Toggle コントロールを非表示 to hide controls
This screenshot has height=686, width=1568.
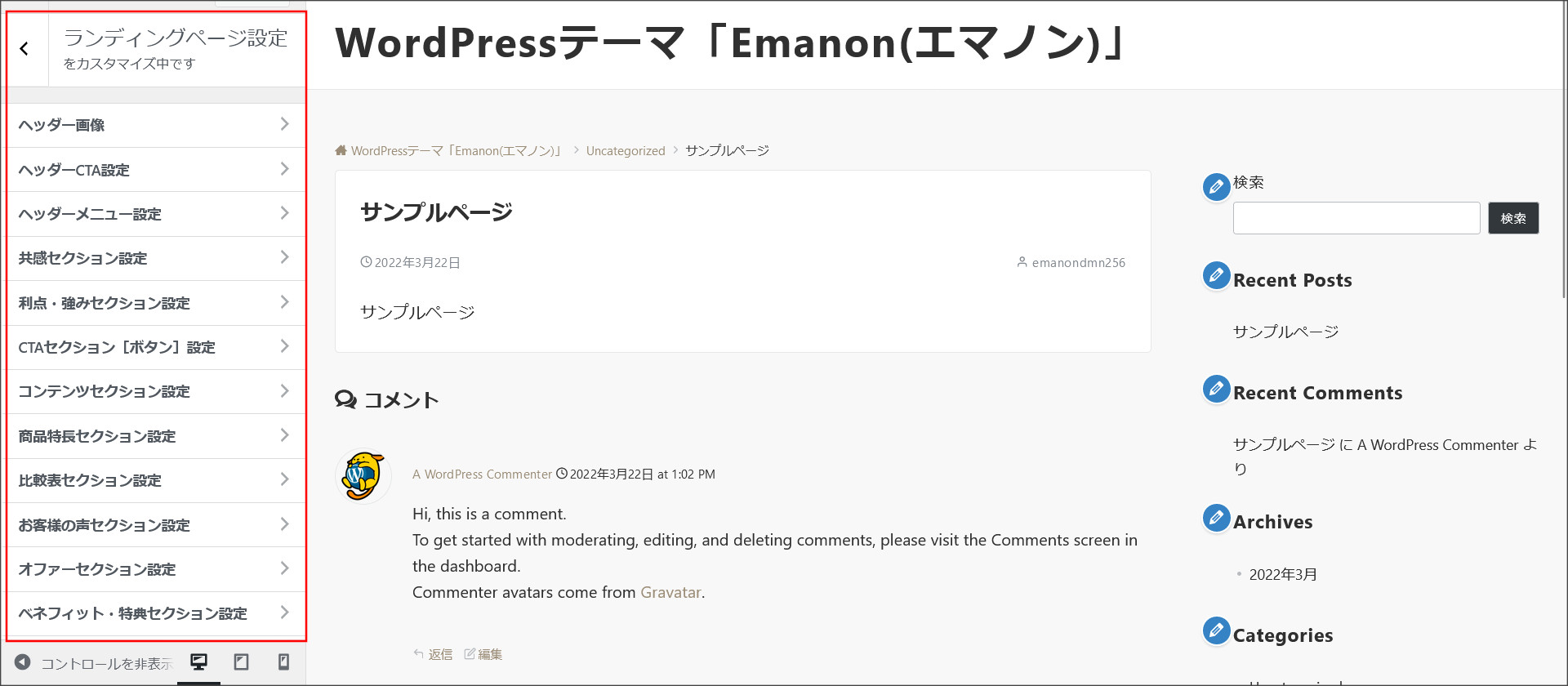coord(90,663)
